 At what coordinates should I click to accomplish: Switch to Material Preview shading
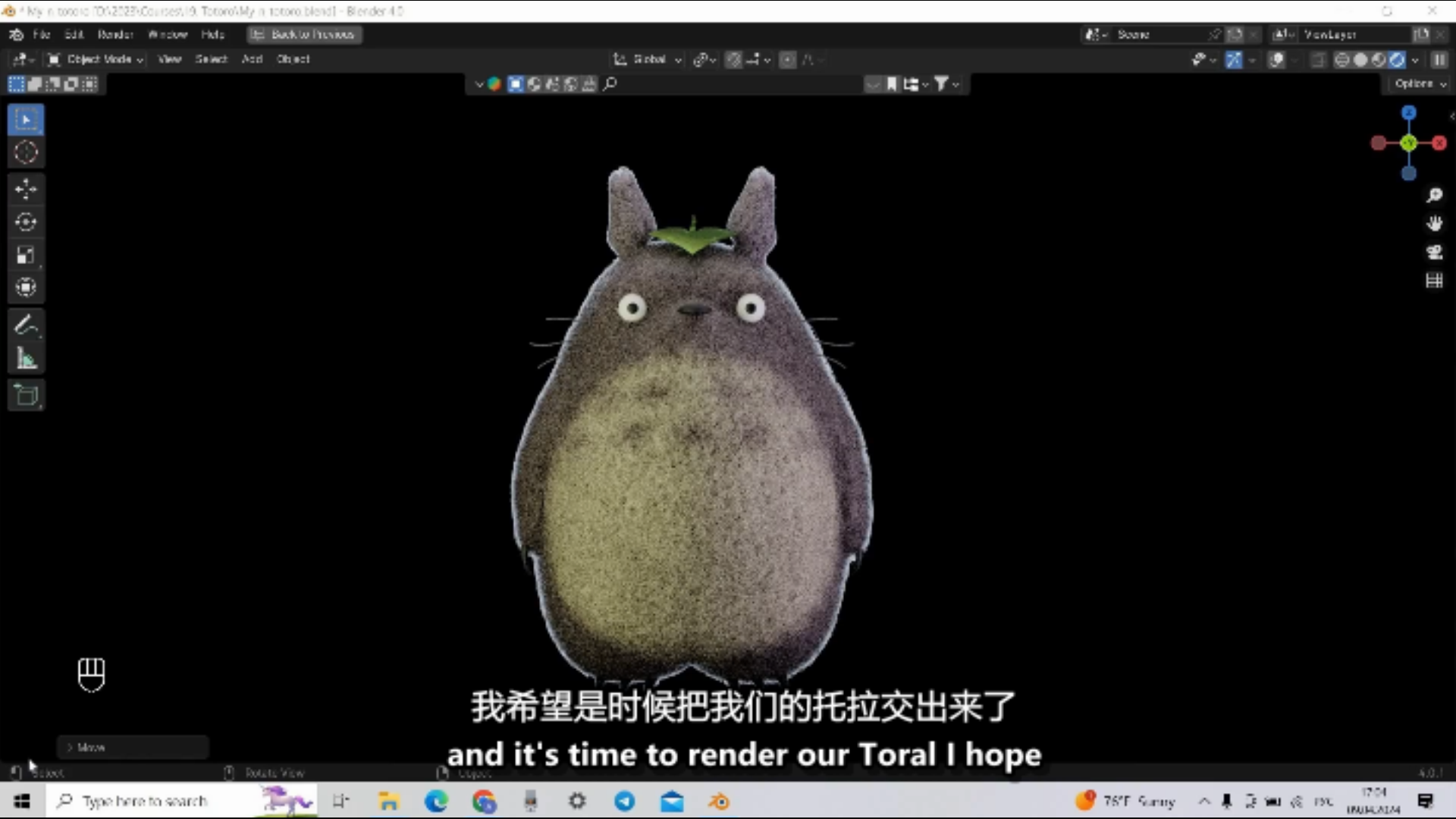tap(1379, 59)
